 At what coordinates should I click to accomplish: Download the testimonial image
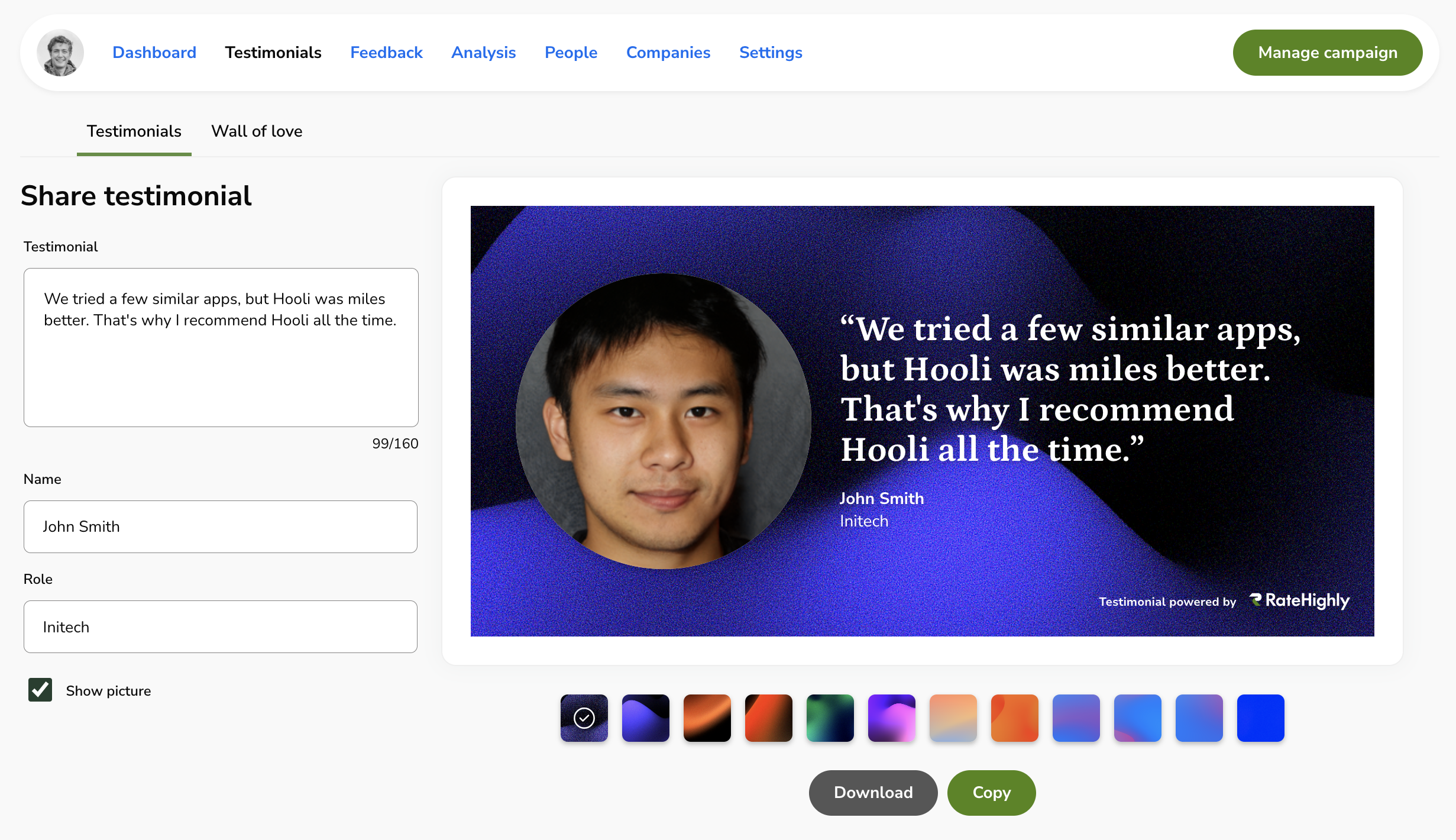tap(873, 793)
